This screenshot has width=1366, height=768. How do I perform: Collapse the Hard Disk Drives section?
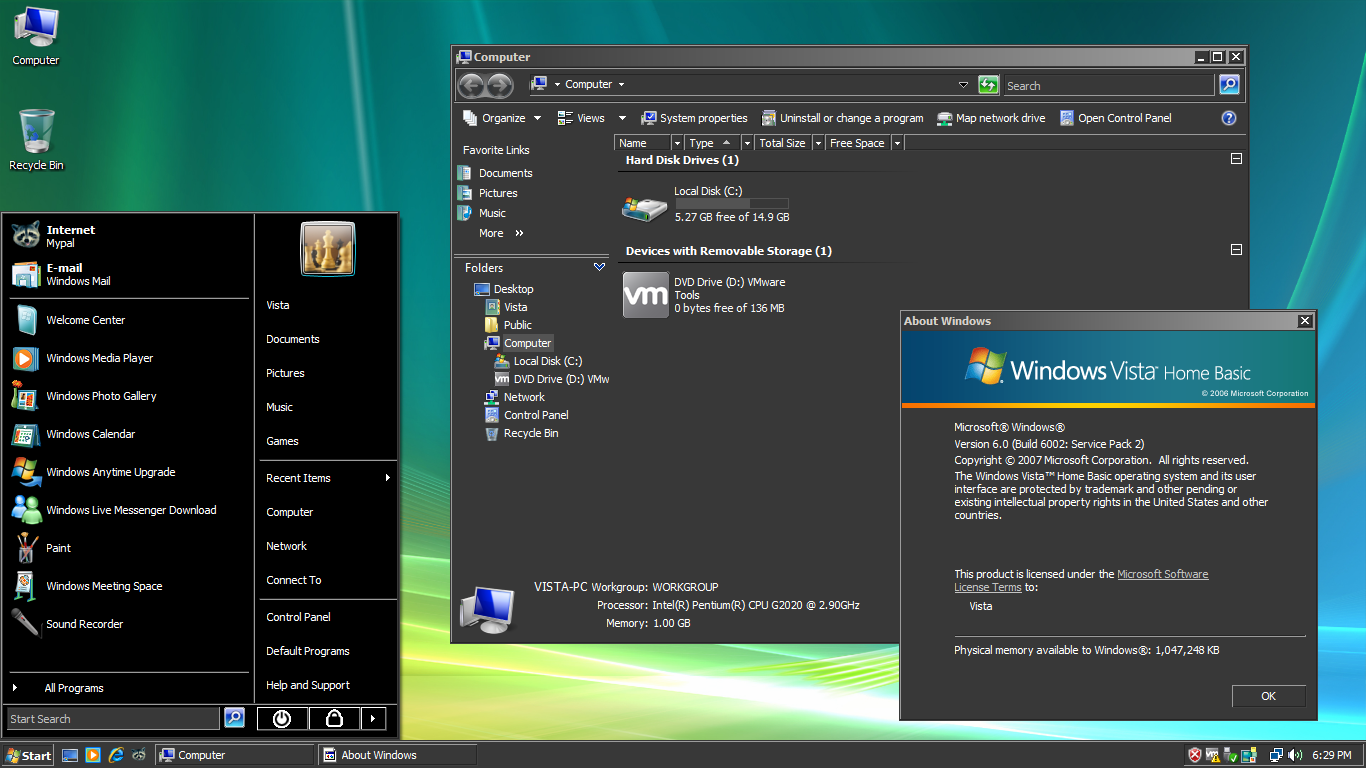(1236, 158)
